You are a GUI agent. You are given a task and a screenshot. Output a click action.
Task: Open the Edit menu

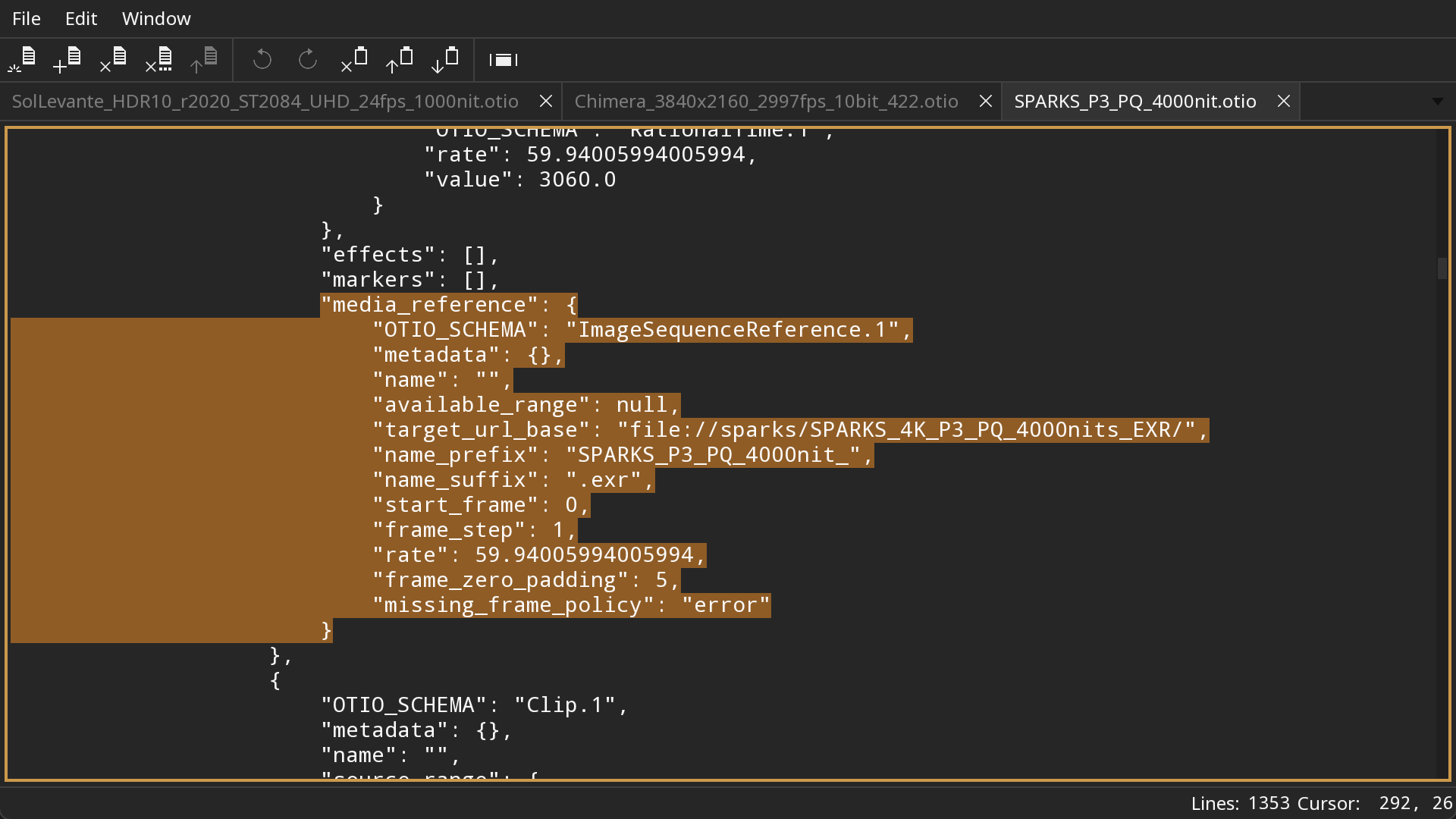pyautogui.click(x=81, y=18)
